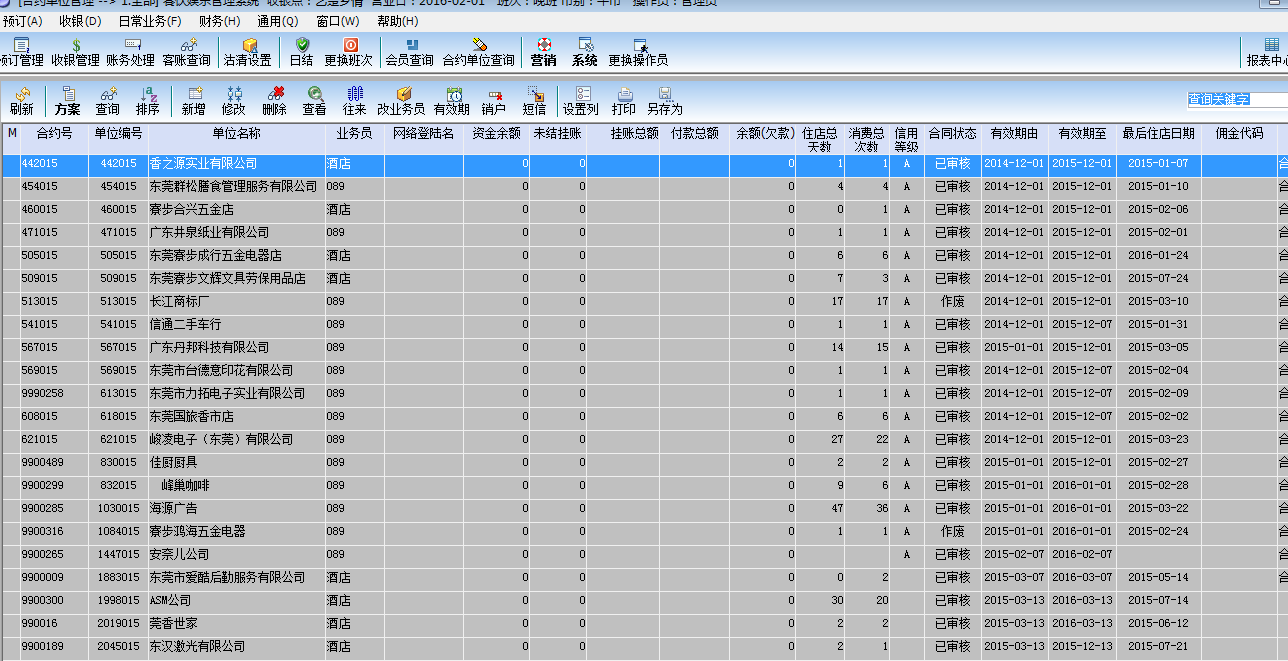Open the 帮助(H) menu
The height and width of the screenshot is (661, 1288).
(x=398, y=21)
